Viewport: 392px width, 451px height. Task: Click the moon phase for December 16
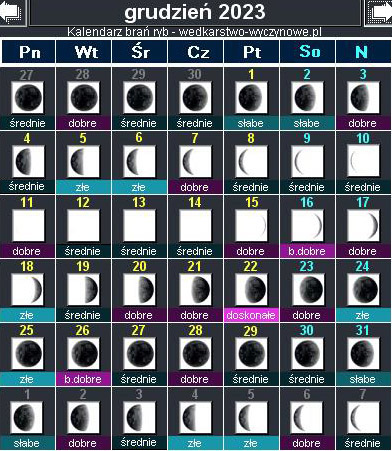click(307, 226)
